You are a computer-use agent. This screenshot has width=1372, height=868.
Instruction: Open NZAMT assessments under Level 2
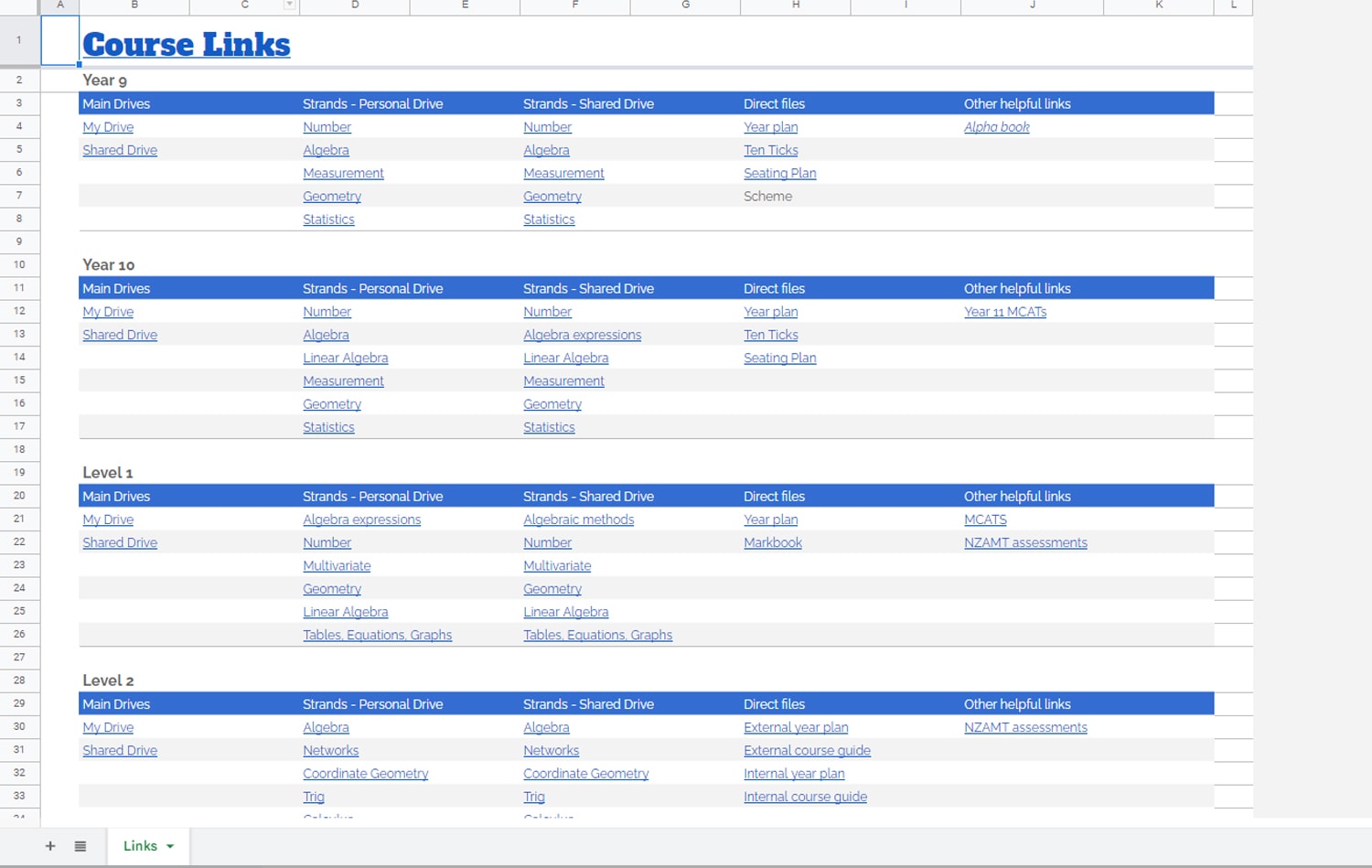[x=1025, y=727]
